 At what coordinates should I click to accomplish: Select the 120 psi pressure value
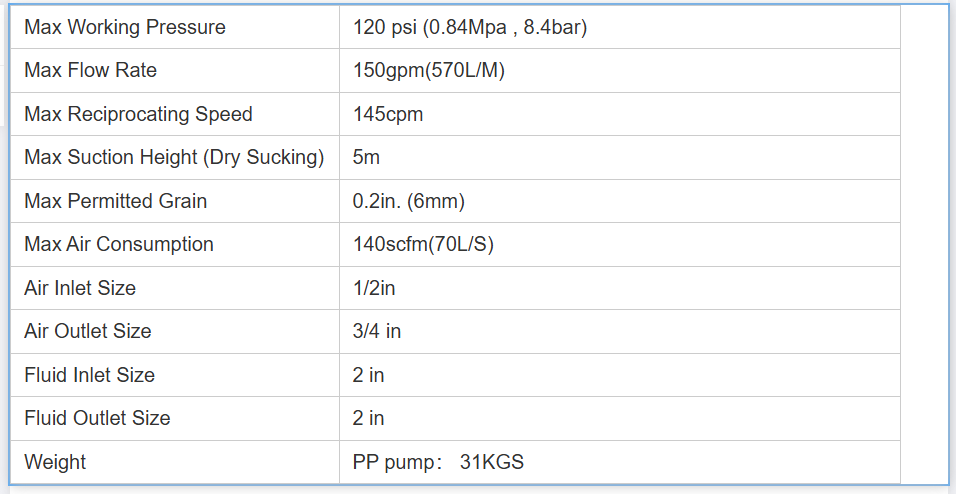coord(470,27)
